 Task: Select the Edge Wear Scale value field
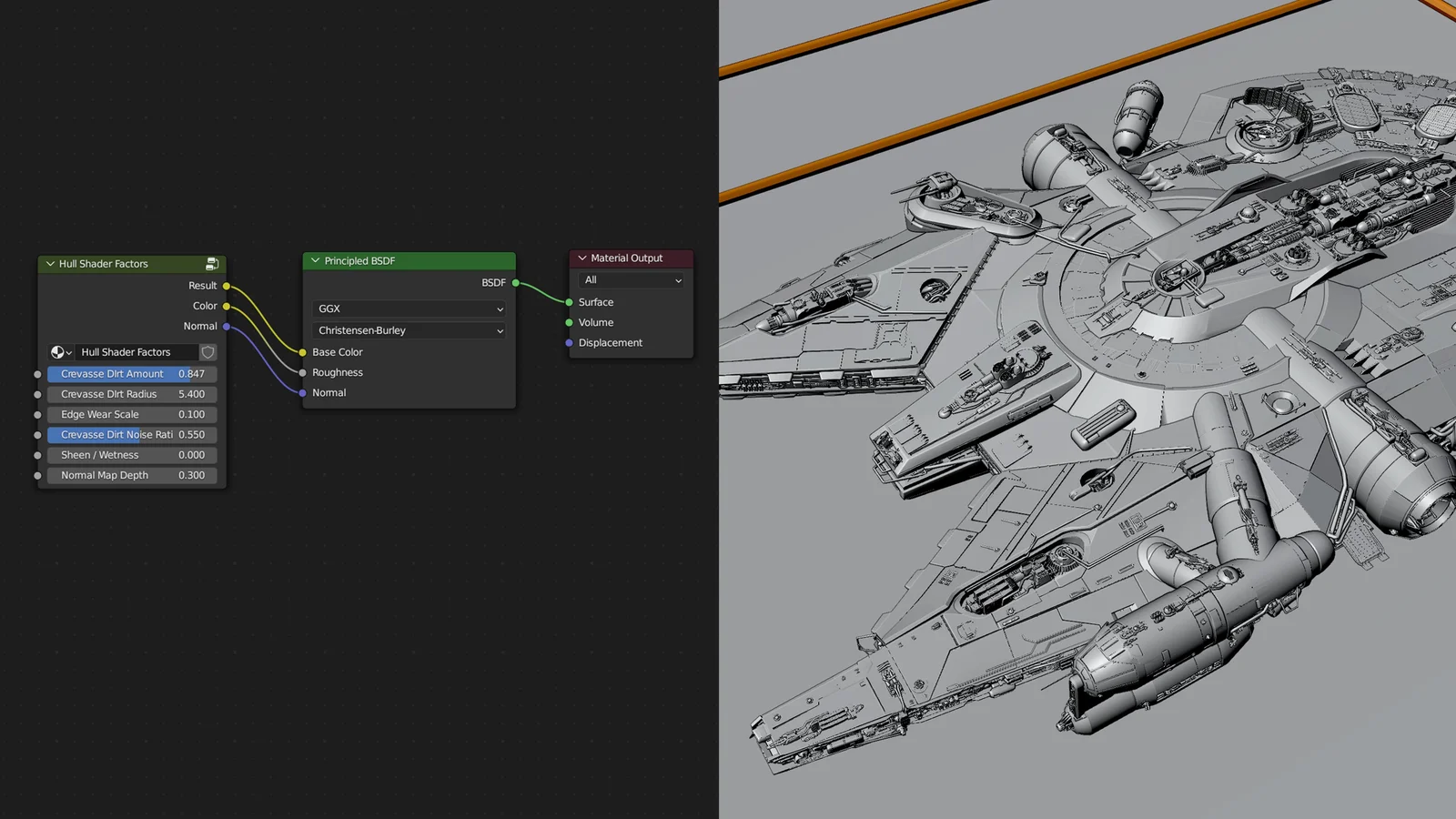[131, 414]
